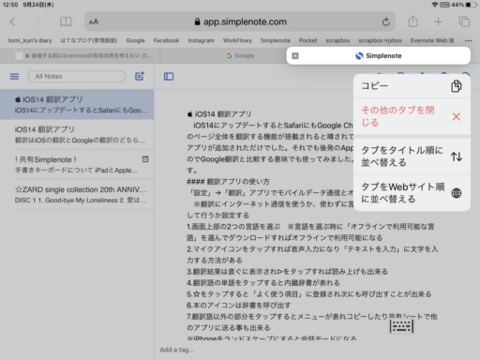Viewport: 480px width, 360px height.
Task: Click the copy pages icon in menu
Action: pos(456,86)
